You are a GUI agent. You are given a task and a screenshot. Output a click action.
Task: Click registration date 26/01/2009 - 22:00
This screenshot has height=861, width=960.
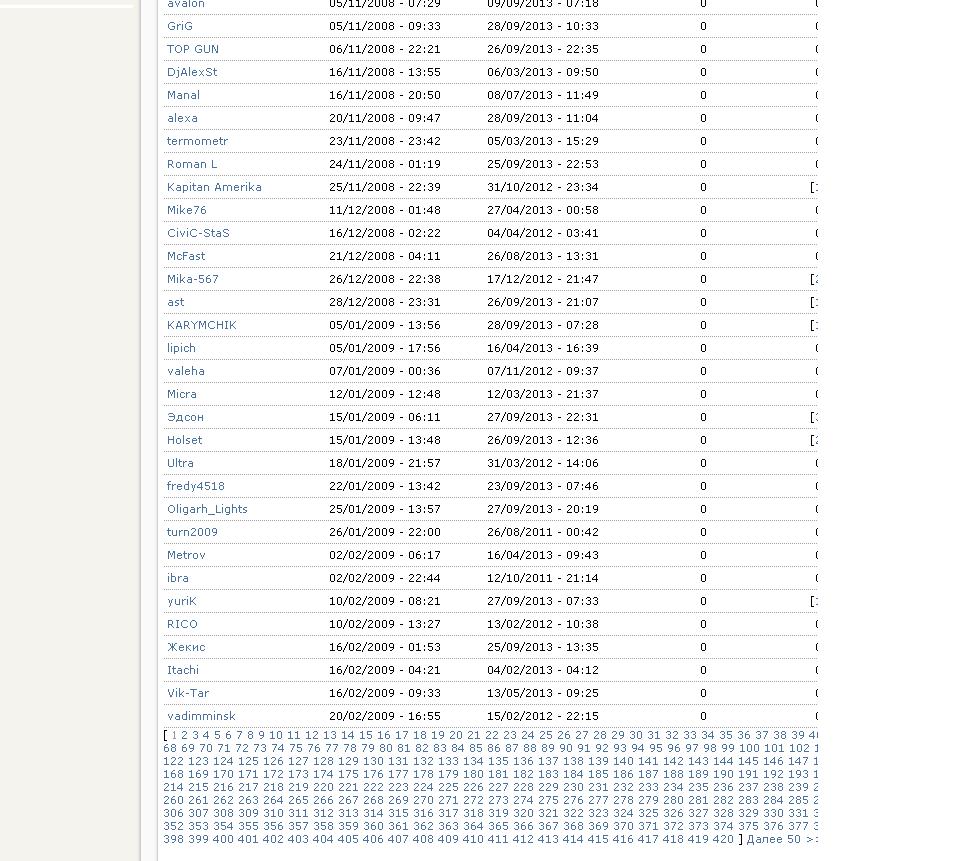pyautogui.click(x=384, y=532)
